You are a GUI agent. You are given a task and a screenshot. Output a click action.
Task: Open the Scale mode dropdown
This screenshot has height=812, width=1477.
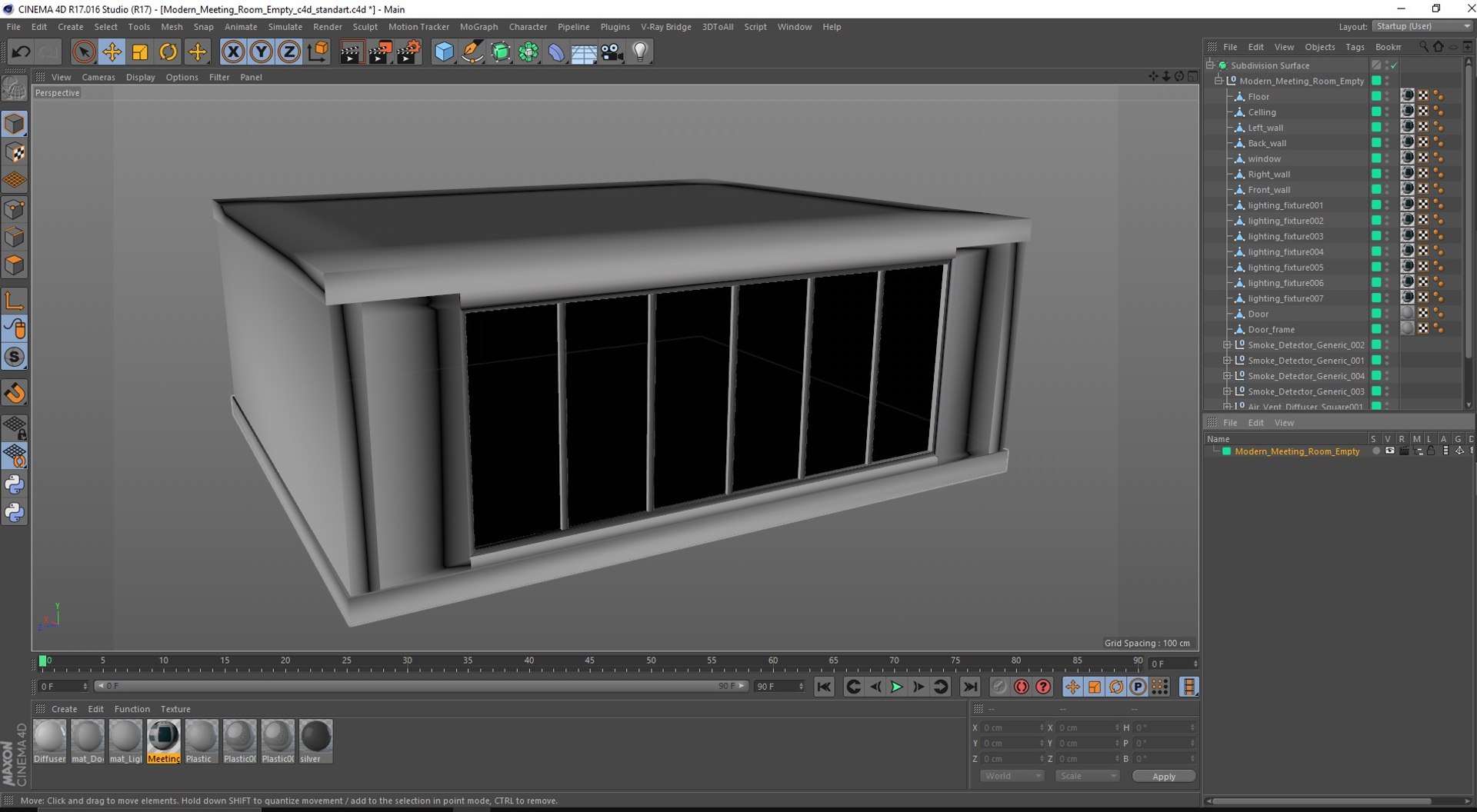(x=1087, y=777)
